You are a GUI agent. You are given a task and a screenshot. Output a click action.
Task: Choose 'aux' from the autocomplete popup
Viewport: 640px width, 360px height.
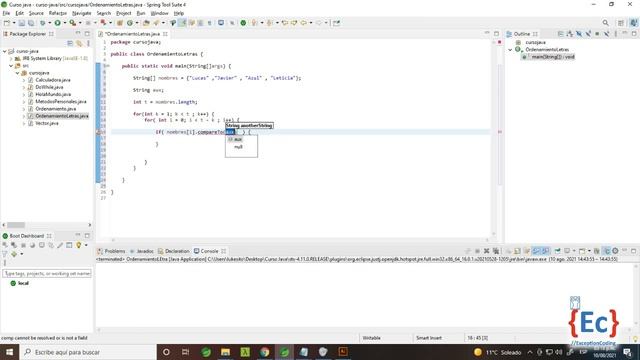pos(238,140)
